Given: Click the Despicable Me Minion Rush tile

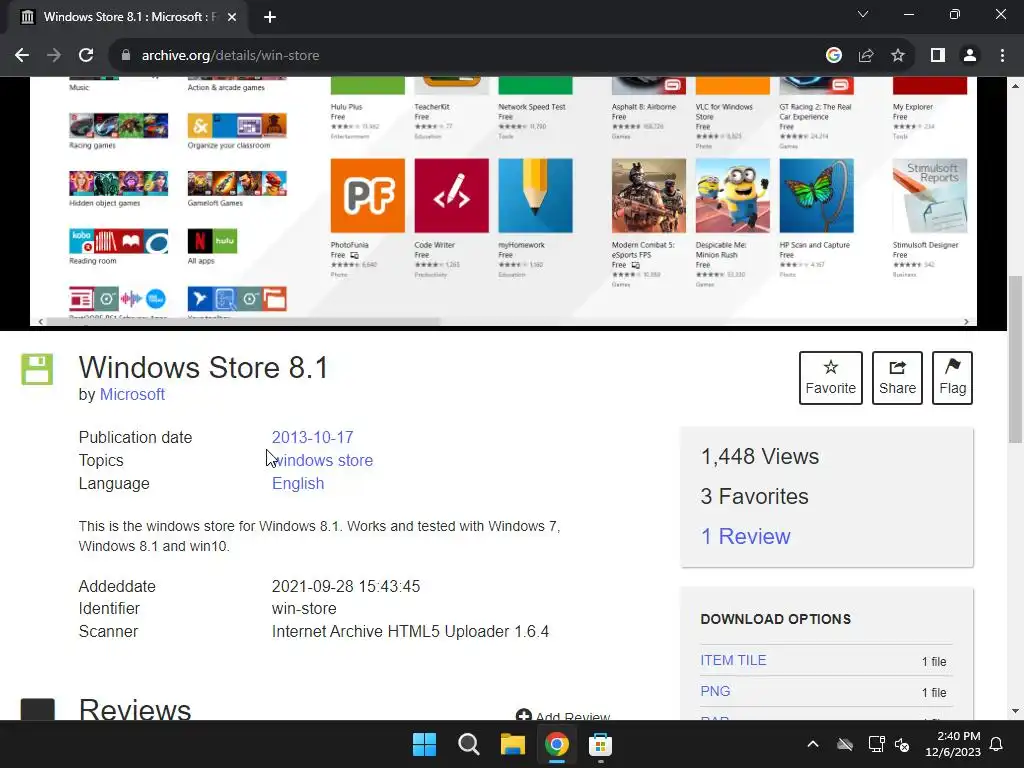Looking at the screenshot, I should [732, 195].
